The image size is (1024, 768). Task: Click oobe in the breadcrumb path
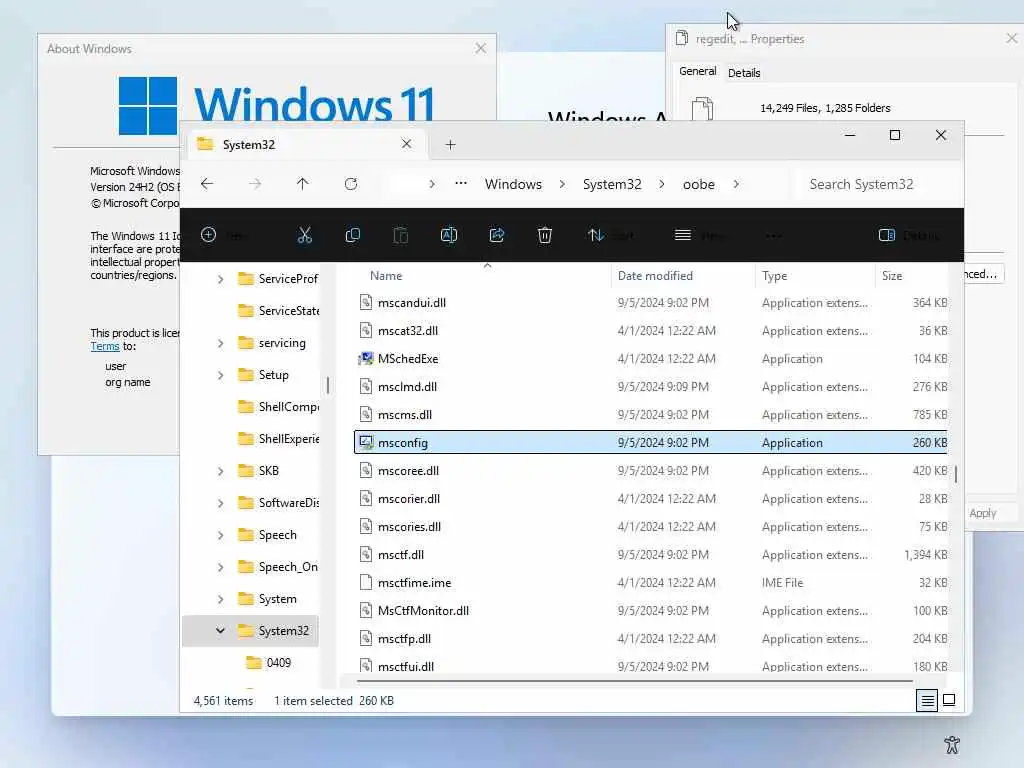699,185
